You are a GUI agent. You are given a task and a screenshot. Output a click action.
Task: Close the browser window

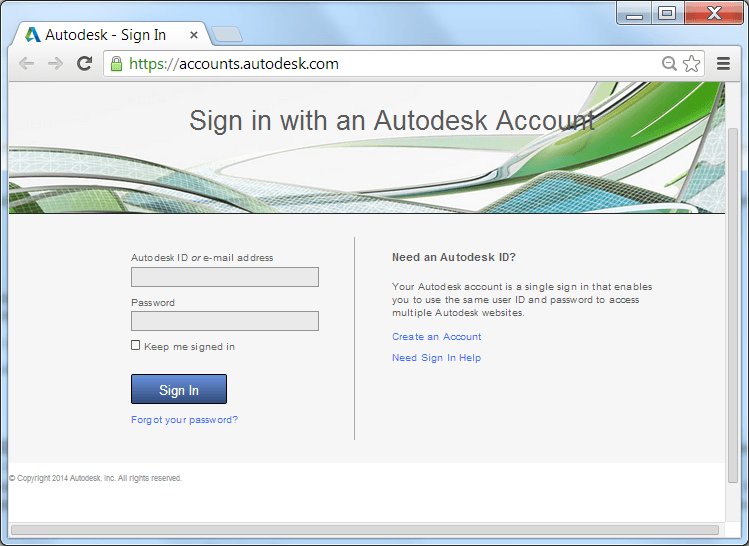[714, 13]
